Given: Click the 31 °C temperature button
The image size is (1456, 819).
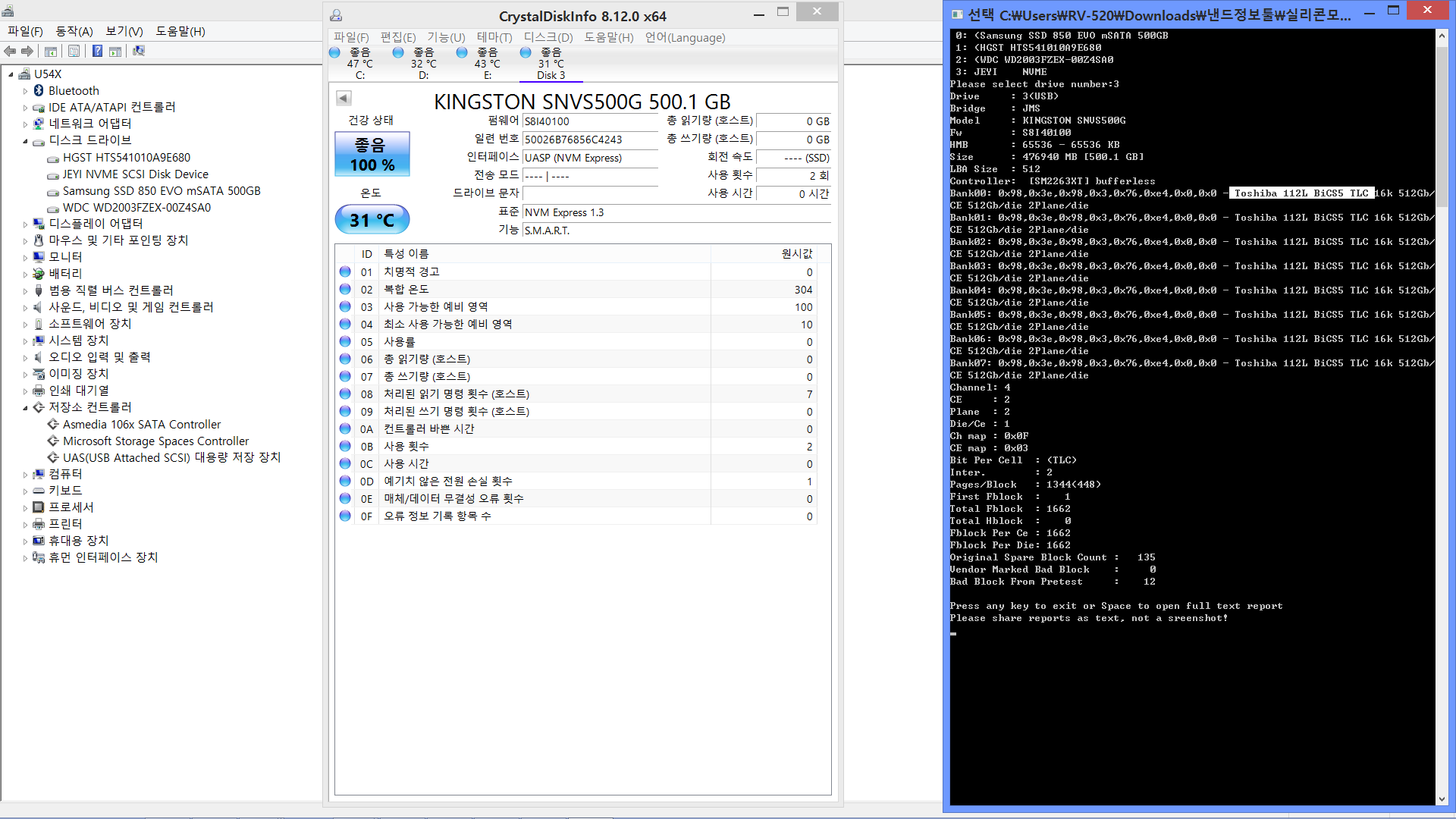Looking at the screenshot, I should (x=372, y=220).
